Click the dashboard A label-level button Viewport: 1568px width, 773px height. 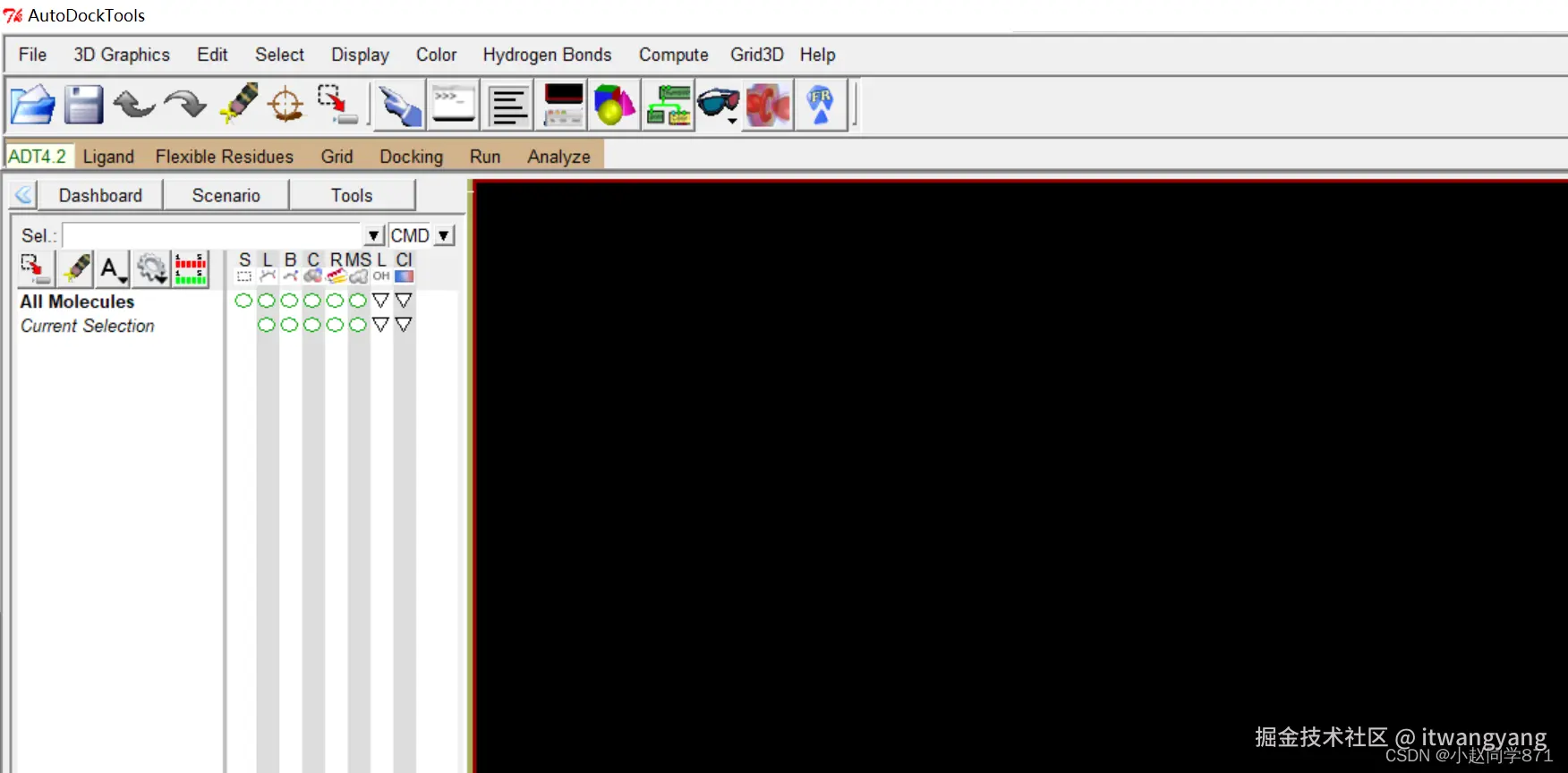point(113,268)
